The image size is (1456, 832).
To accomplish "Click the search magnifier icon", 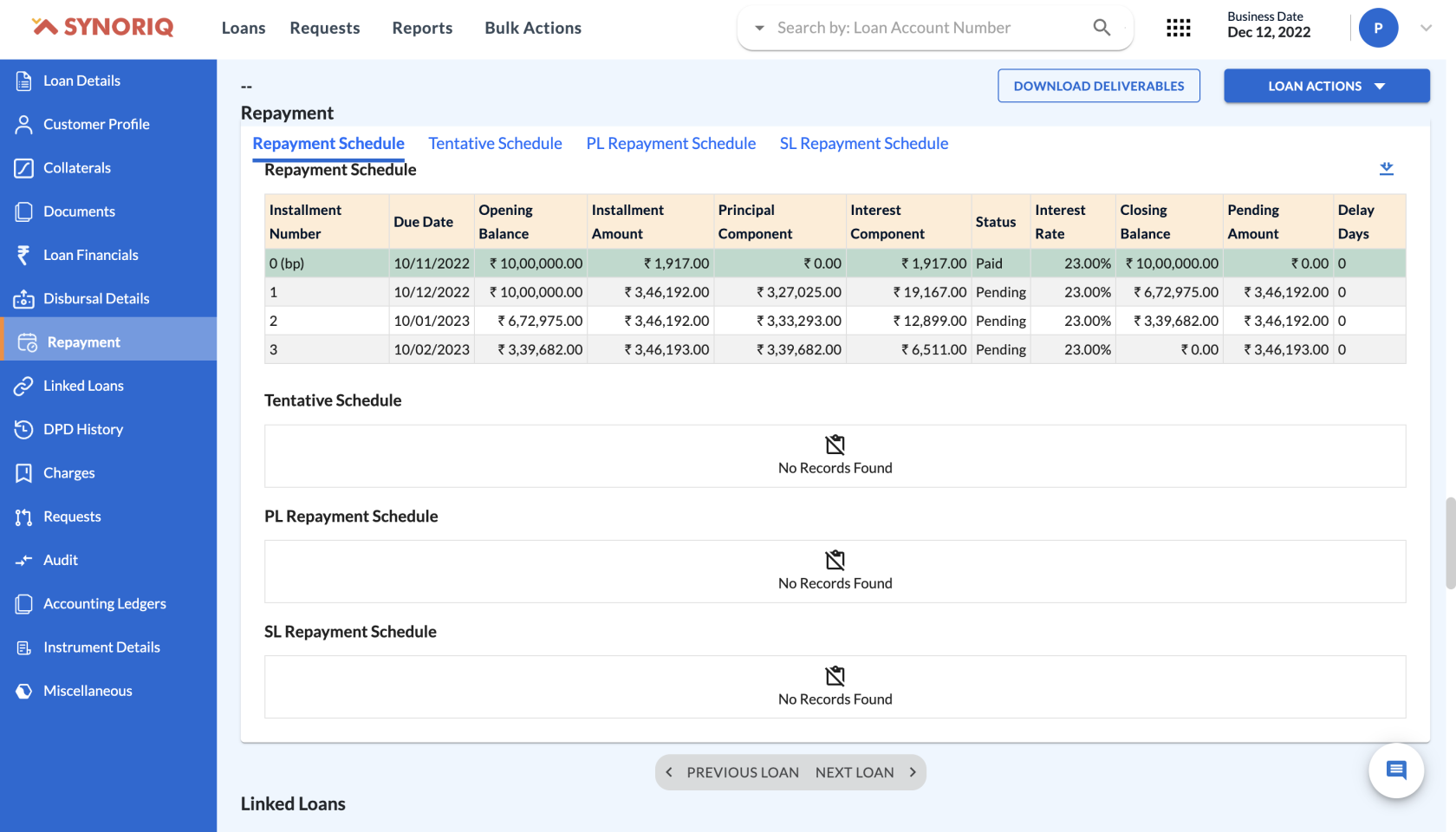I will click(1102, 28).
